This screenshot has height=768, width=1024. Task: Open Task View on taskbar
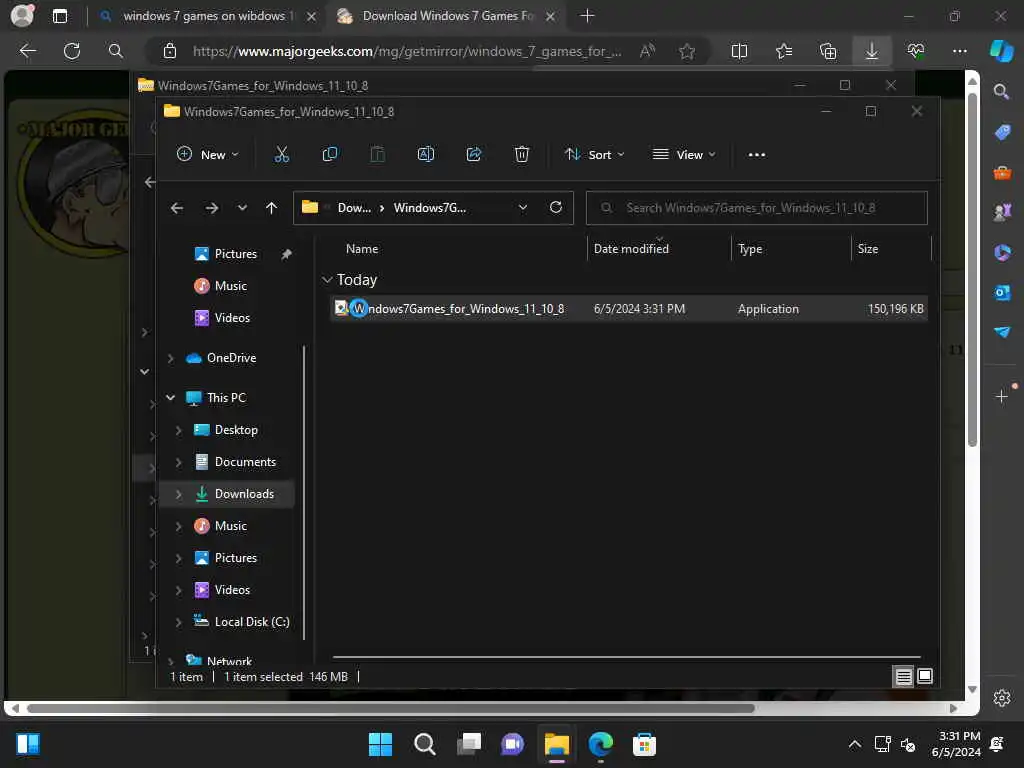[x=469, y=744]
